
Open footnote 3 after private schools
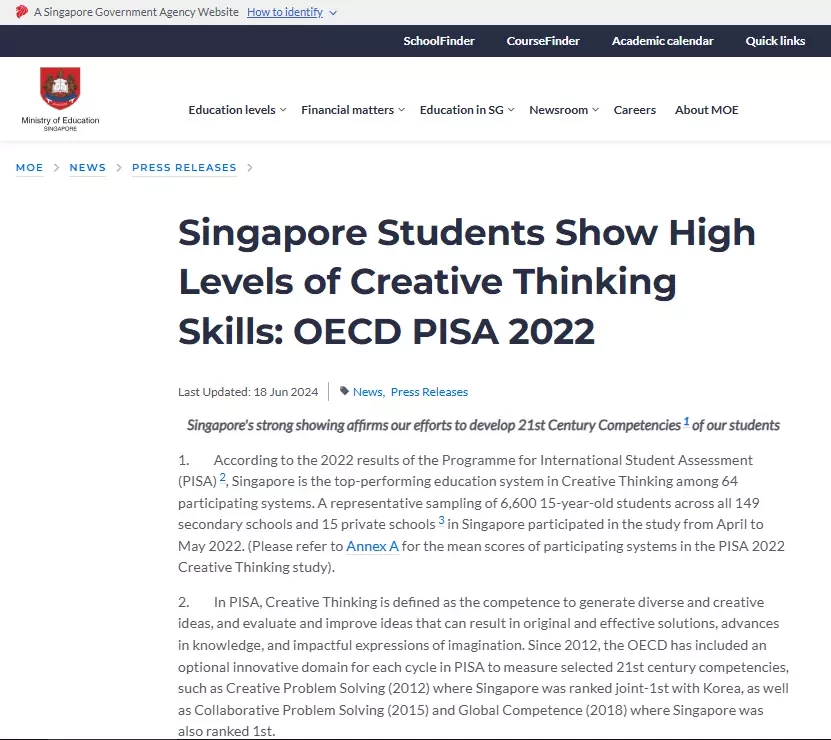pyautogui.click(x=441, y=521)
